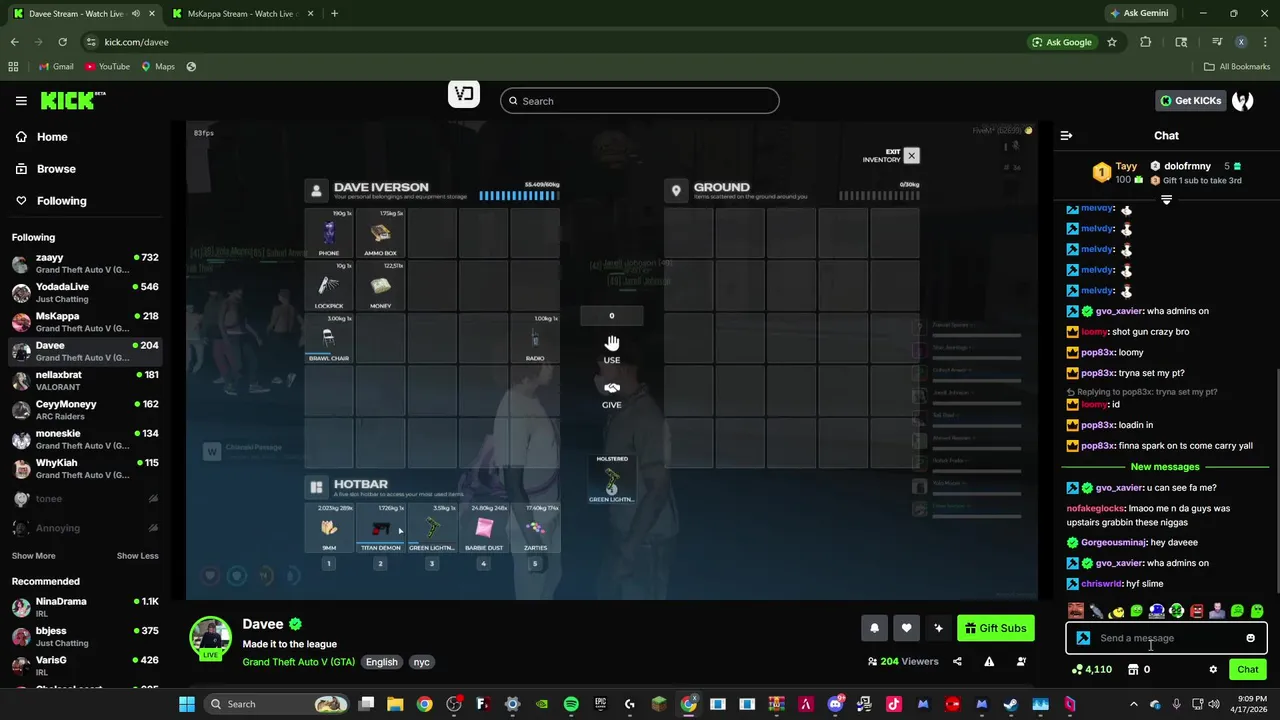
Task: Close inventory with the EXIT X button
Action: pyautogui.click(x=911, y=156)
